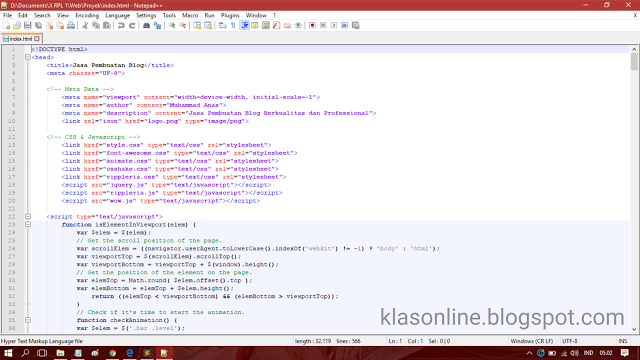Click the vertical scrollbar thumb
Screen dimensions: 640x360
[634, 62]
